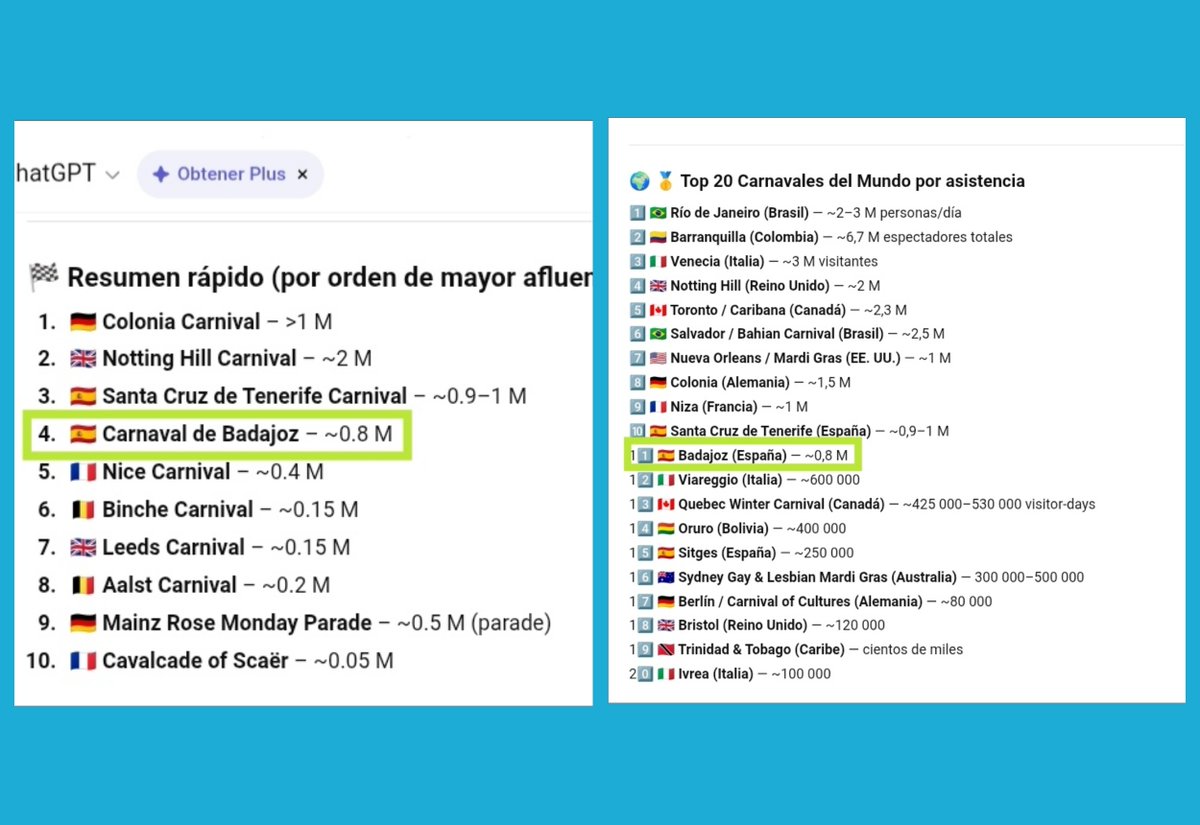Click Trinidad flag beside Trinidad & Tobago
1200x825 pixels.
(667, 650)
